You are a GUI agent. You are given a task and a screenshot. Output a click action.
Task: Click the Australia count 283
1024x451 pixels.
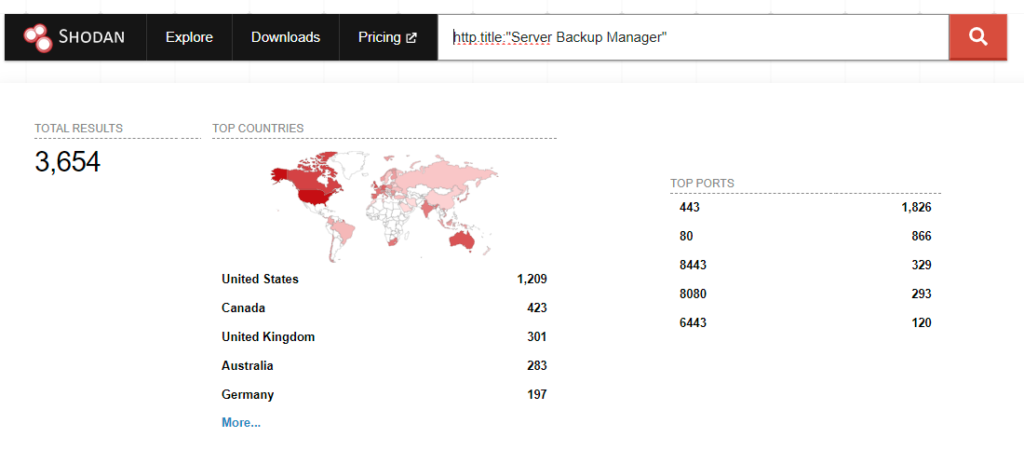point(537,365)
